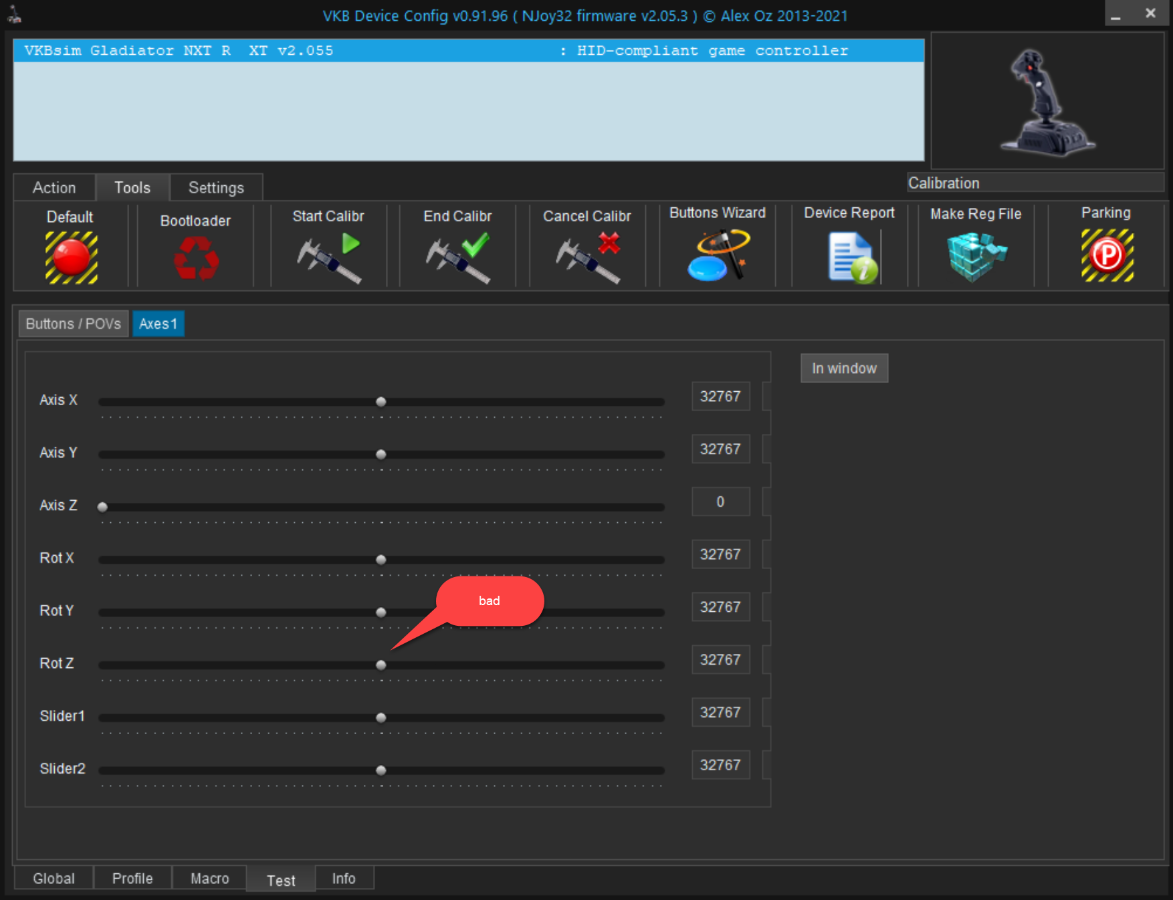Click the Axis Z slider handle
Screen dimensions: 1173x900
point(102,507)
